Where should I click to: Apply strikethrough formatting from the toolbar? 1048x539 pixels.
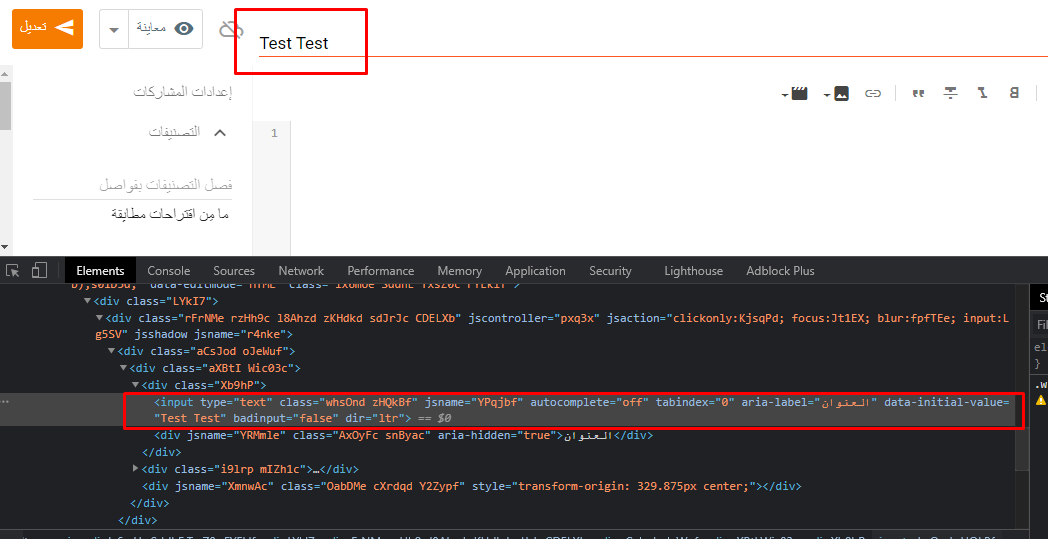[x=951, y=93]
